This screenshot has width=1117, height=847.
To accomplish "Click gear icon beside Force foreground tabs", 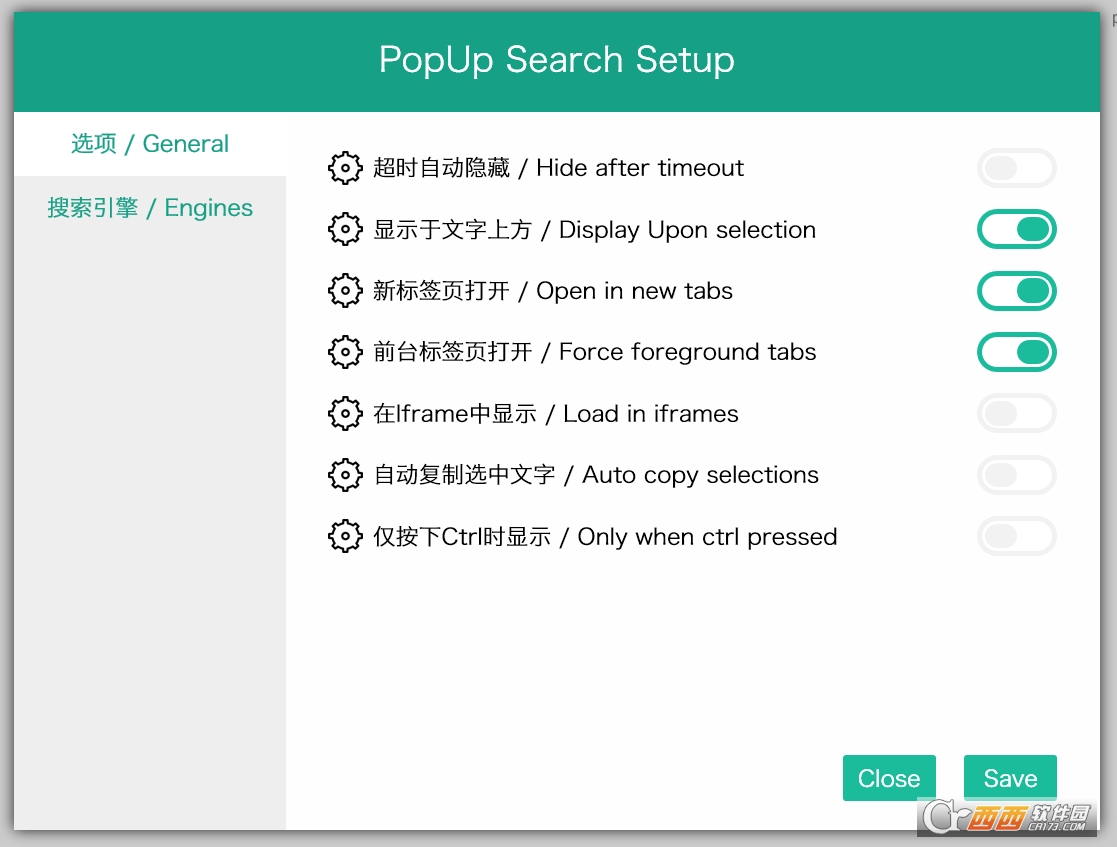I will (x=345, y=352).
